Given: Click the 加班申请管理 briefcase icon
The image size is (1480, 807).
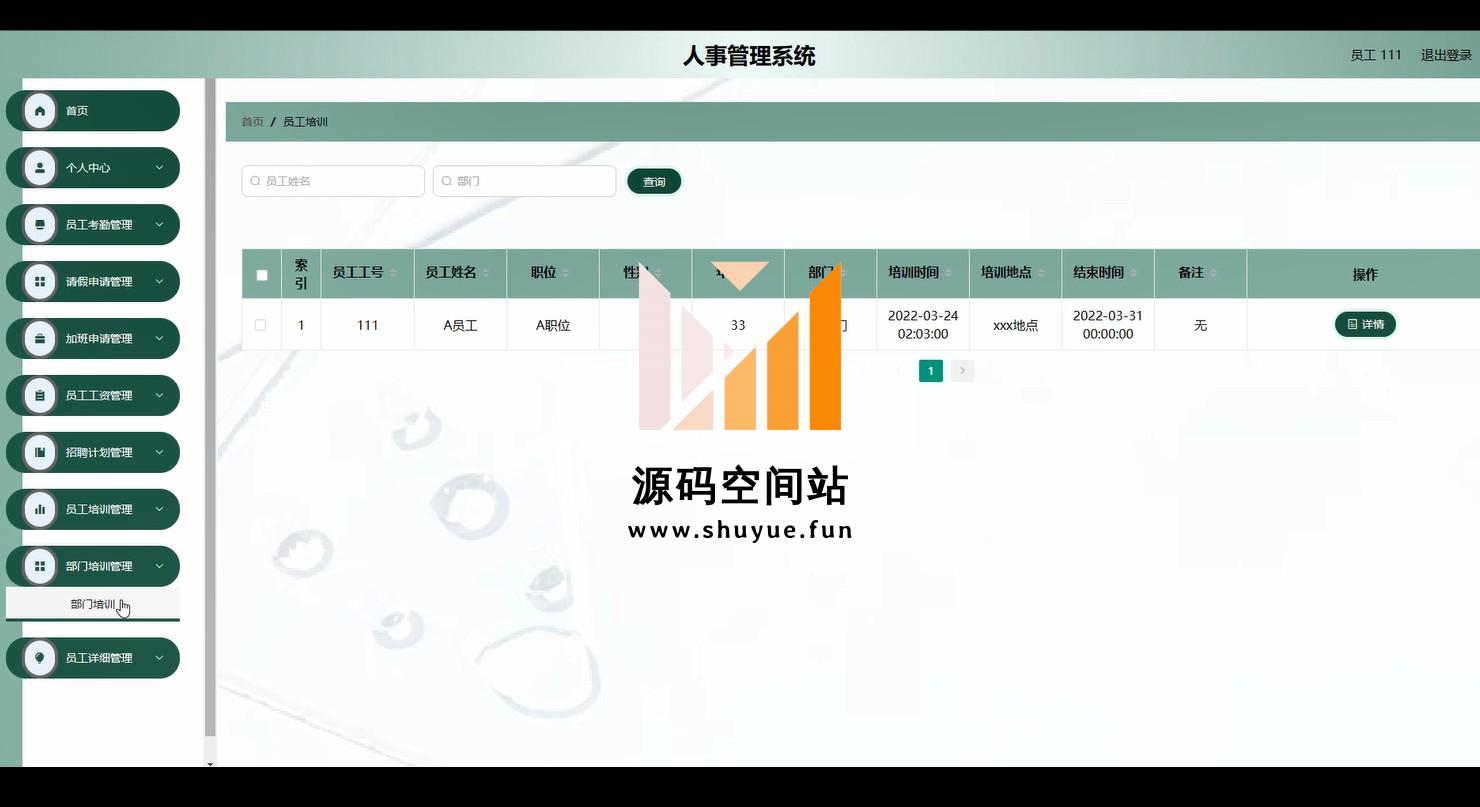Looking at the screenshot, I should [x=40, y=339].
